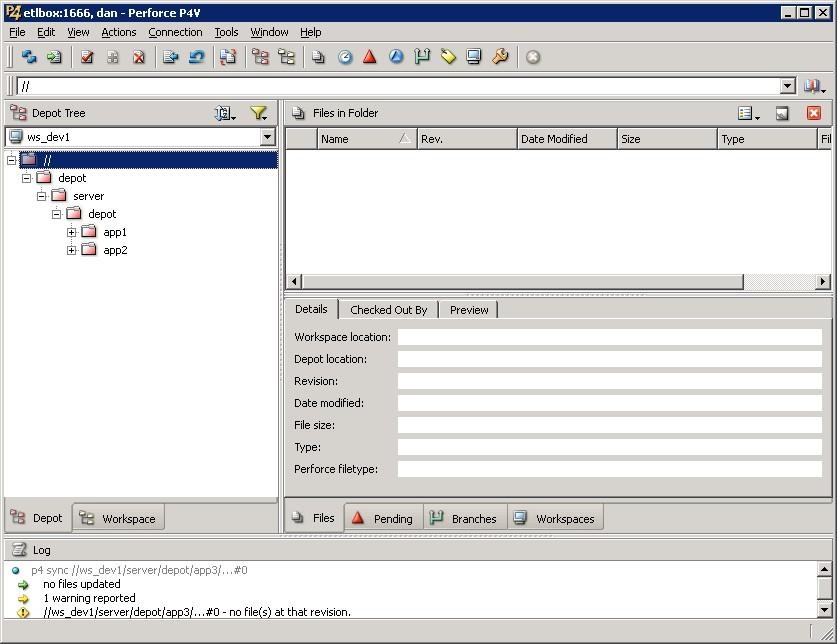Click the History clock toolbar icon
837x644 pixels.
pyautogui.click(x=345, y=57)
